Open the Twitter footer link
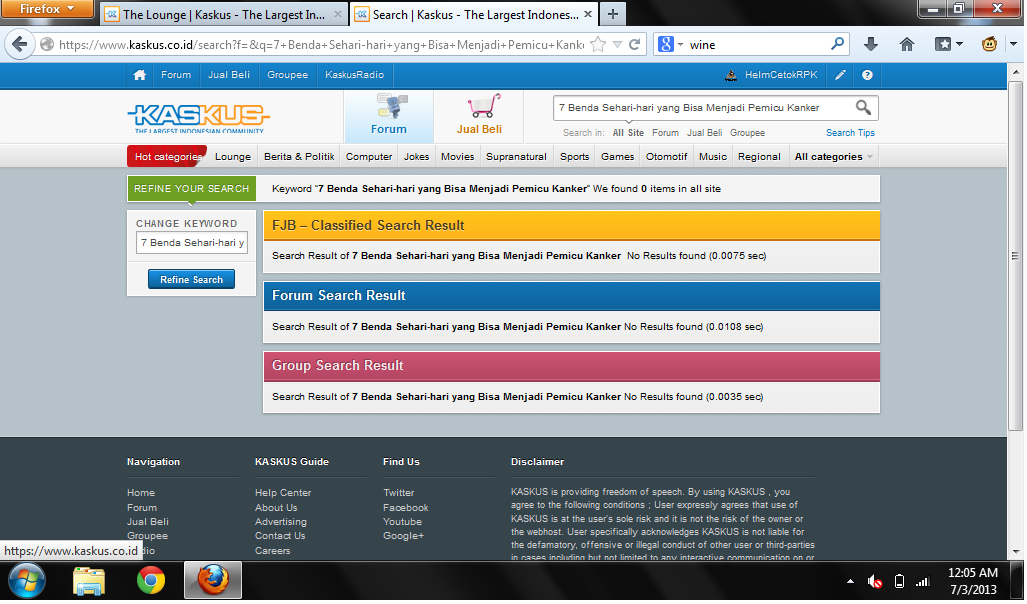Viewport: 1027px width, 604px height. coord(398,493)
